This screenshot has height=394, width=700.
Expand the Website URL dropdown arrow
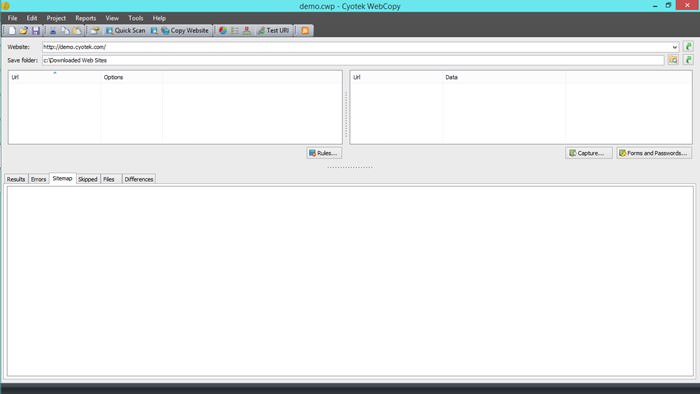click(675, 47)
